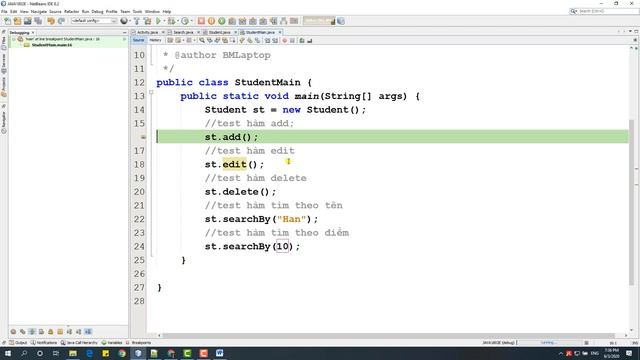Open the Variables window tab
This screenshot has height=360, width=640.
point(112,342)
